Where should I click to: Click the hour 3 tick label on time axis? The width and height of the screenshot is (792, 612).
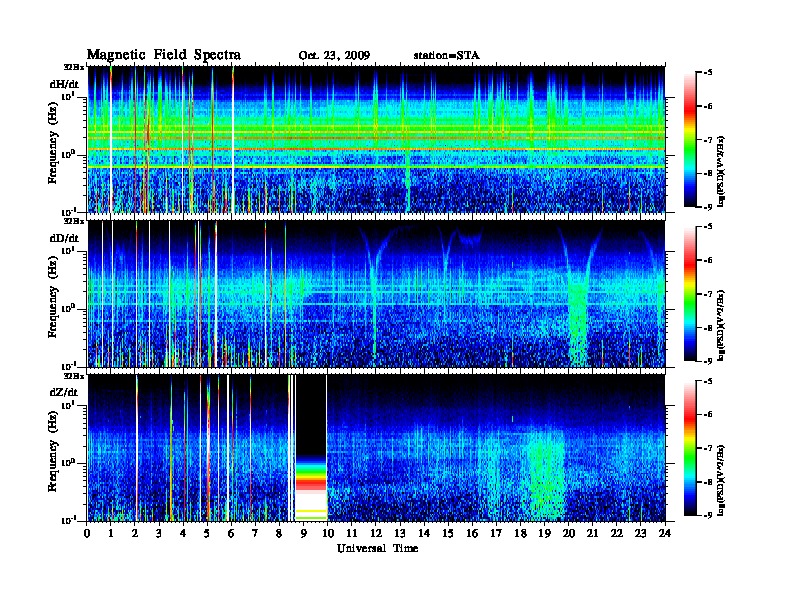(159, 533)
